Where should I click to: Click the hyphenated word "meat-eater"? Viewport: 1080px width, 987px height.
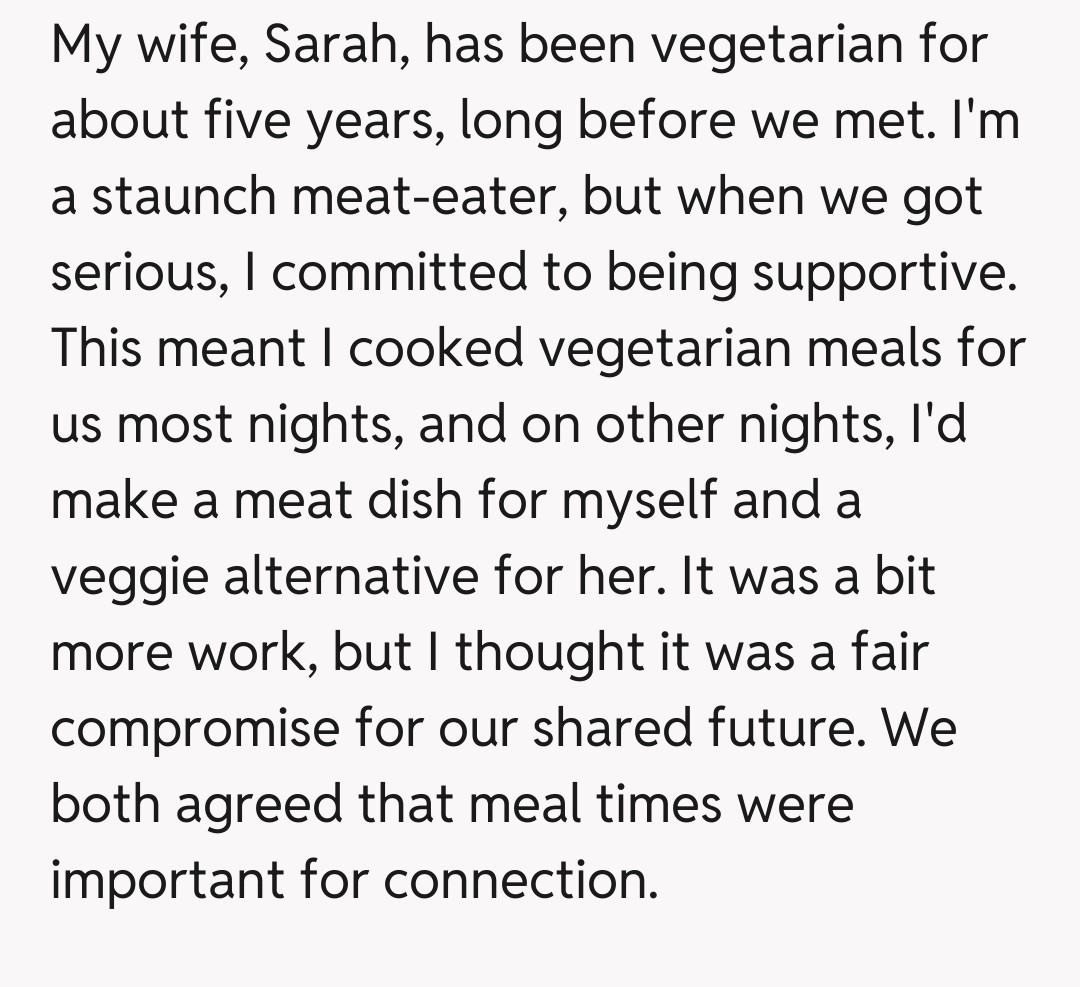[428, 198]
